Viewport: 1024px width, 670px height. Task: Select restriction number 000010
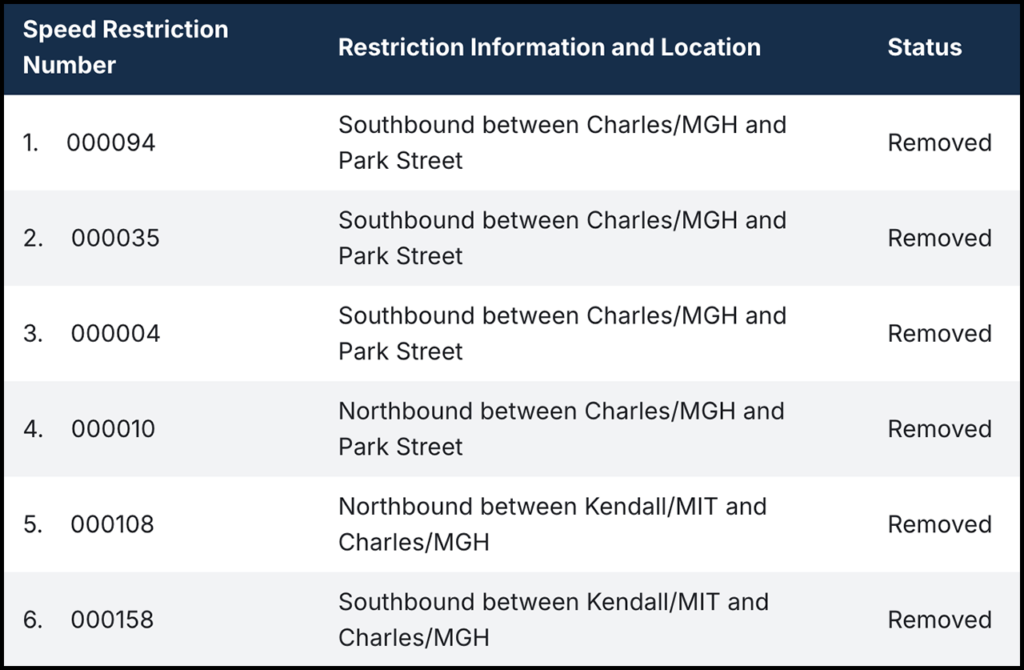[x=113, y=429]
